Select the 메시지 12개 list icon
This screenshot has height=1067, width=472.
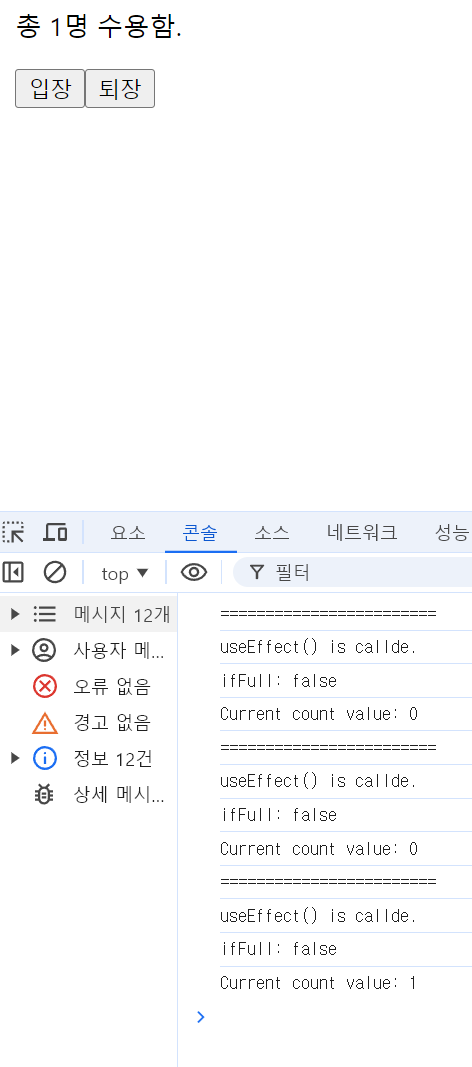click(45, 614)
